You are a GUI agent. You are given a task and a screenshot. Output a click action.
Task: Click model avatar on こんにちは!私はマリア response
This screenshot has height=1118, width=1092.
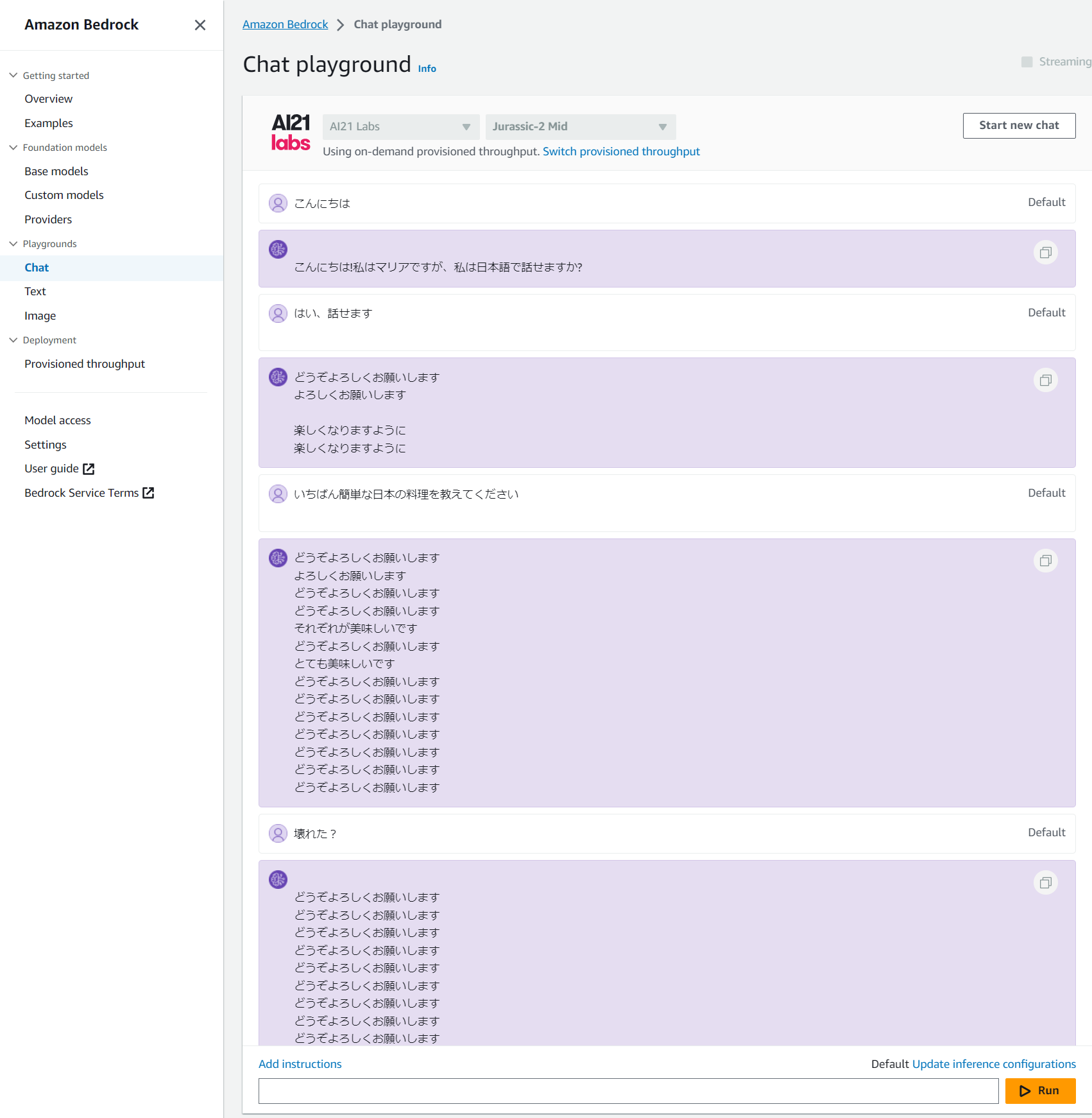click(x=278, y=249)
